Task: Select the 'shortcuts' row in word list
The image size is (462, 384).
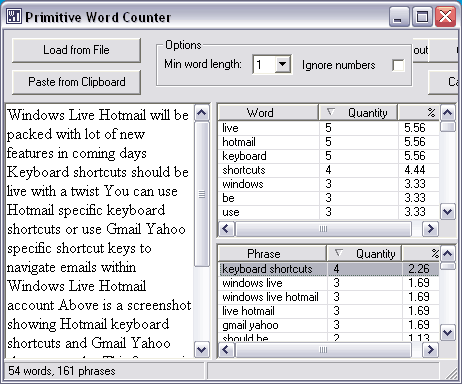Action: pyautogui.click(x=329, y=170)
